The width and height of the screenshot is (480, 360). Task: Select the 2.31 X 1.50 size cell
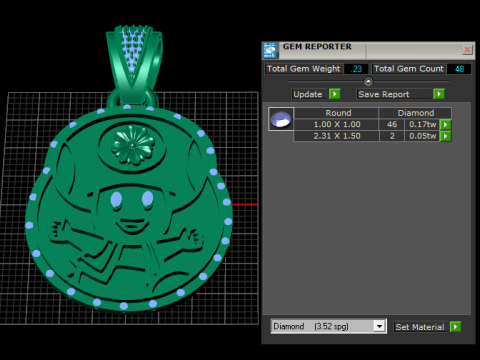pos(337,136)
